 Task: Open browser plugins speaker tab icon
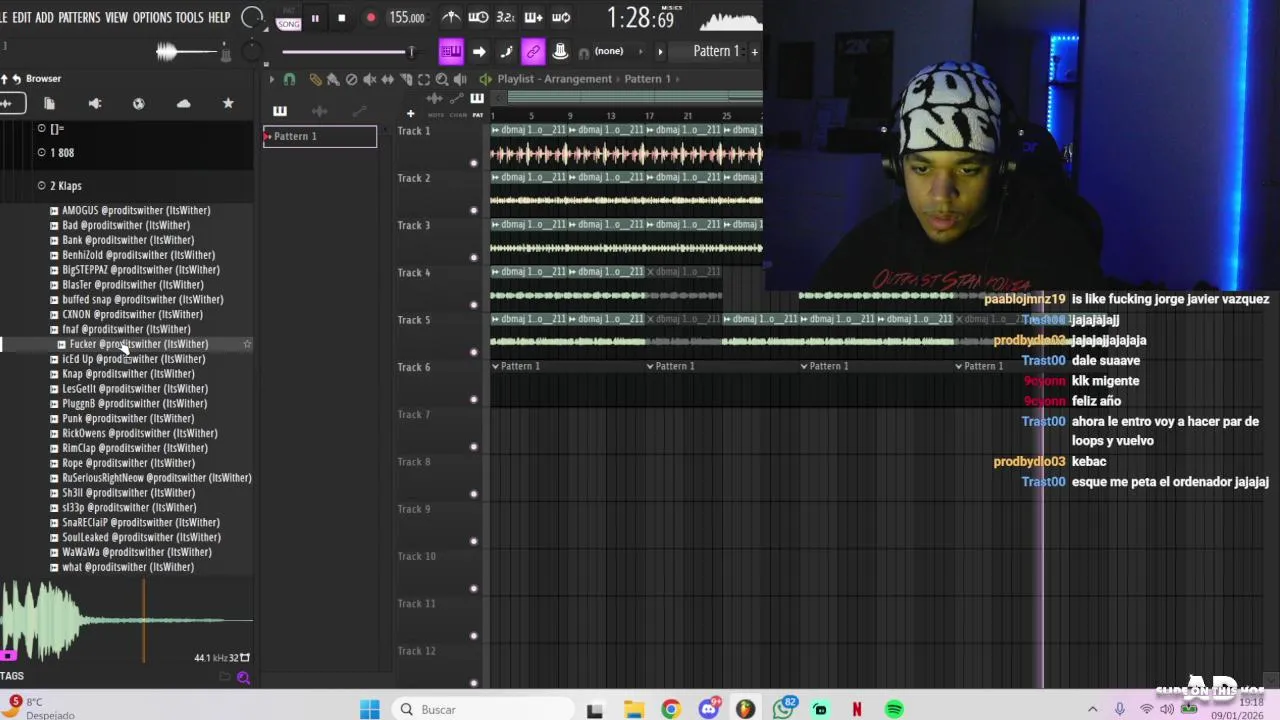point(95,103)
